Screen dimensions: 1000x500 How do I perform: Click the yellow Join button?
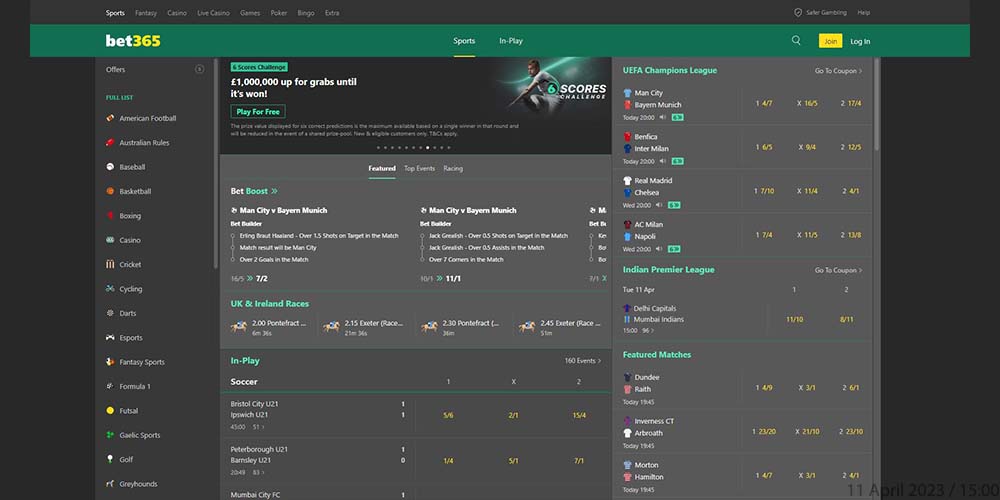click(830, 41)
